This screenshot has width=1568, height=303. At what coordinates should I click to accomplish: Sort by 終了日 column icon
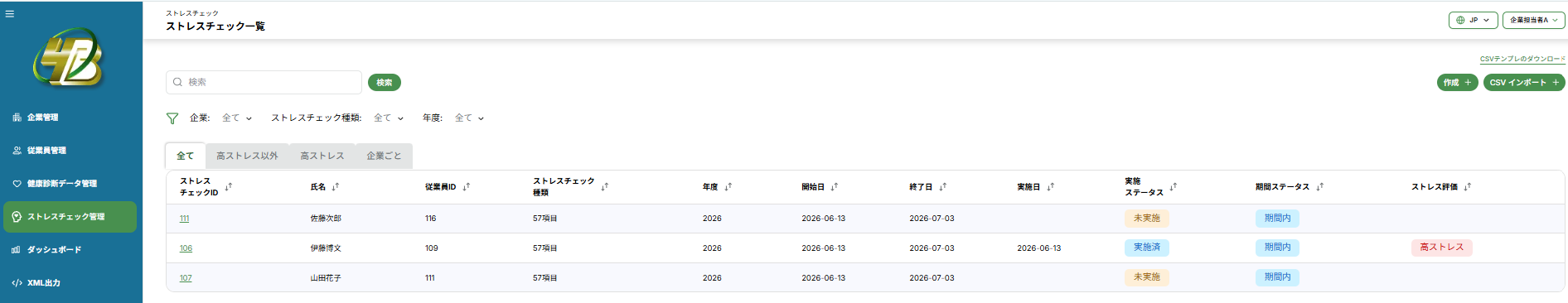(x=943, y=187)
